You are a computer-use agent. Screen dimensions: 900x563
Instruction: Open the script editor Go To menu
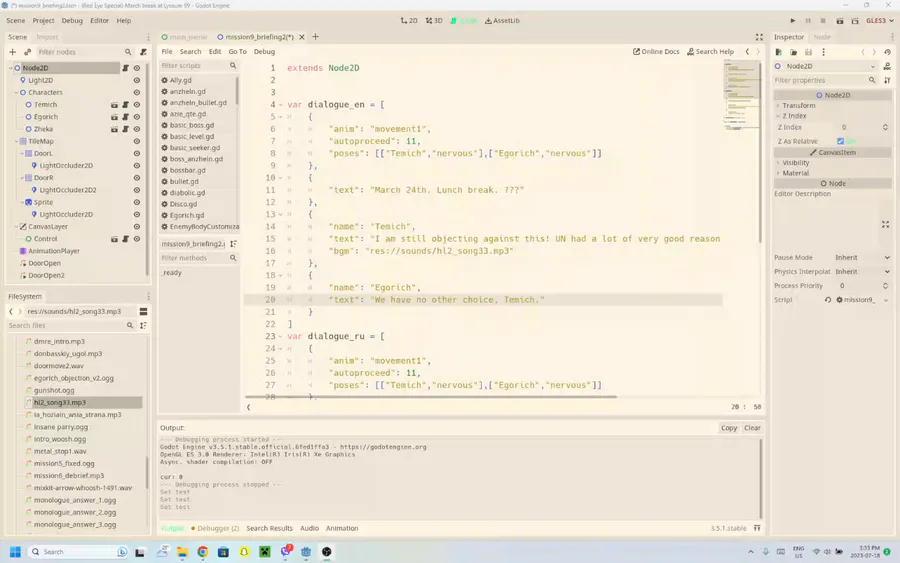pyautogui.click(x=237, y=52)
